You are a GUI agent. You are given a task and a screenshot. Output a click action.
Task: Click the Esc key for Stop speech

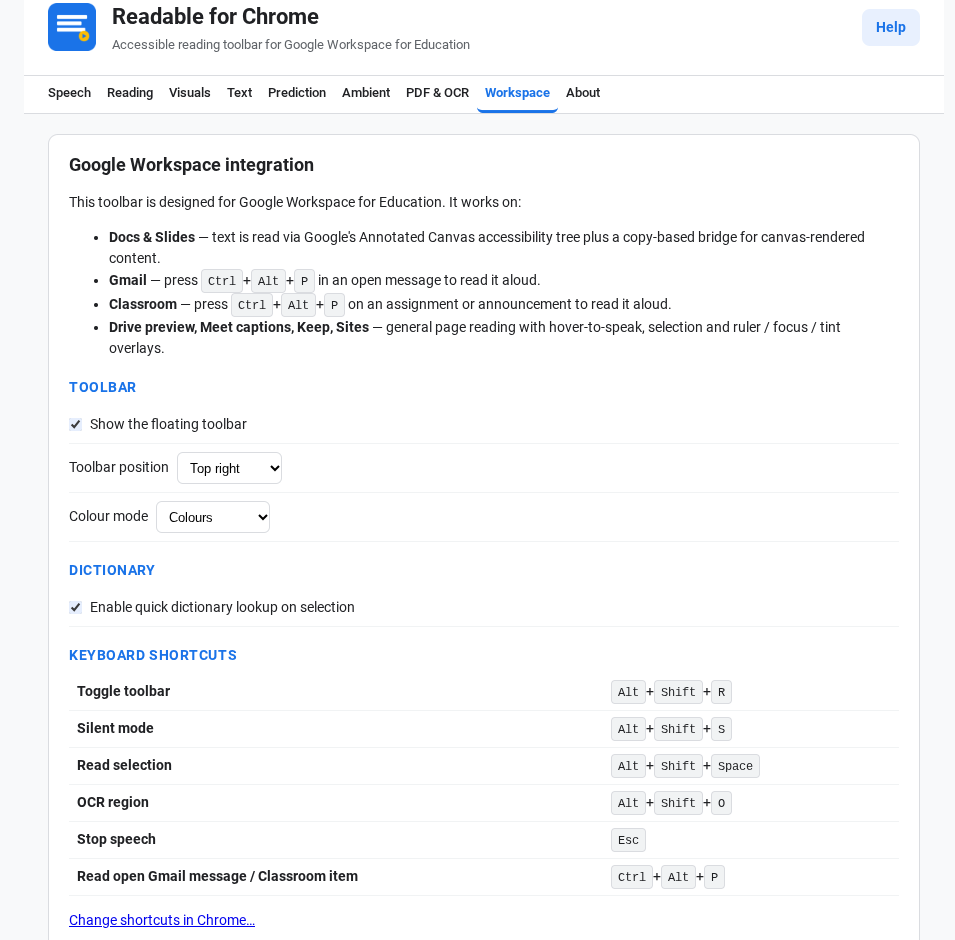[x=628, y=840]
